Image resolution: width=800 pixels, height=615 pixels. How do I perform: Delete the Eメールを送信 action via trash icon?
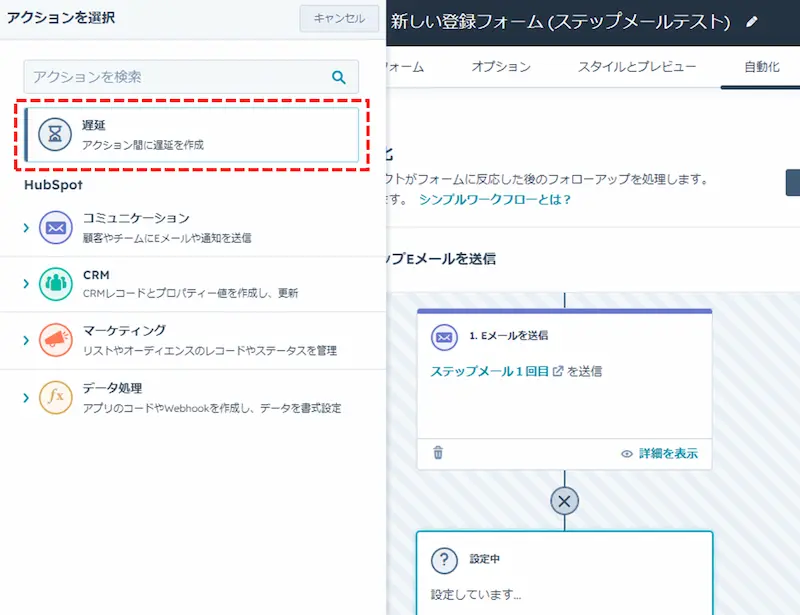(438, 452)
